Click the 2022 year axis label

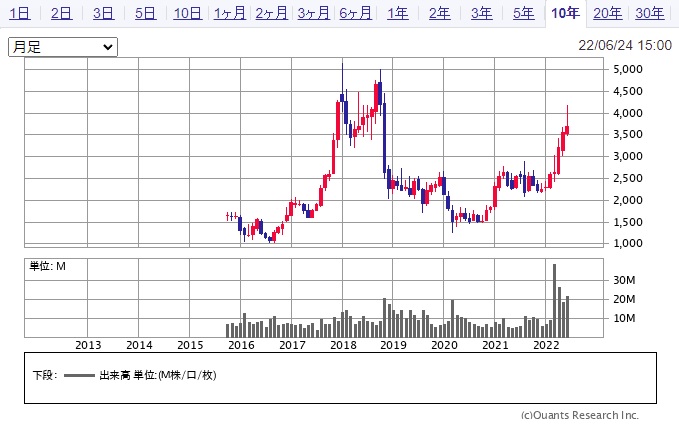click(x=546, y=345)
